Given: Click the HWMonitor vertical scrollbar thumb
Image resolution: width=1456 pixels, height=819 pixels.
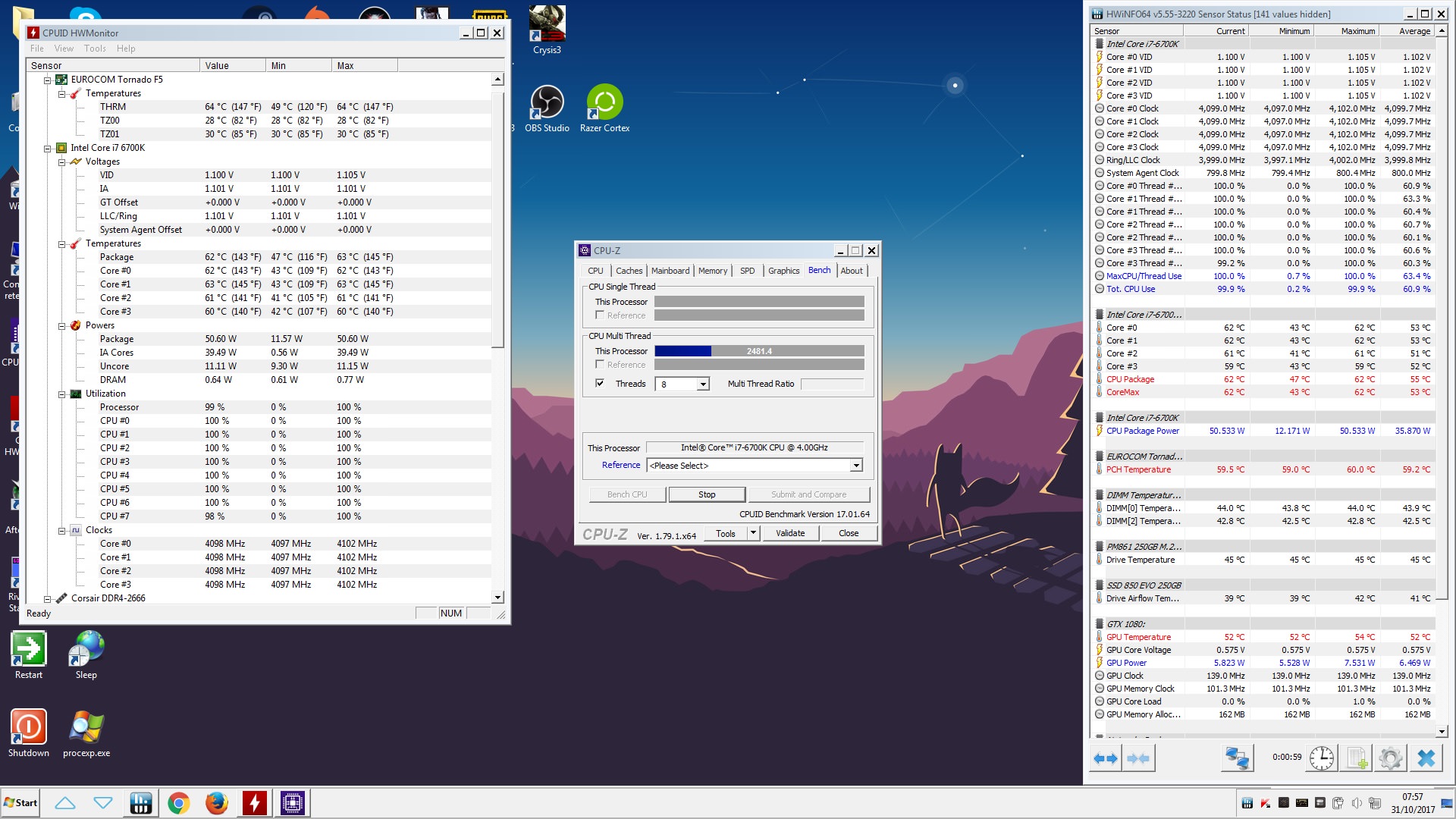Looking at the screenshot, I should [497, 220].
